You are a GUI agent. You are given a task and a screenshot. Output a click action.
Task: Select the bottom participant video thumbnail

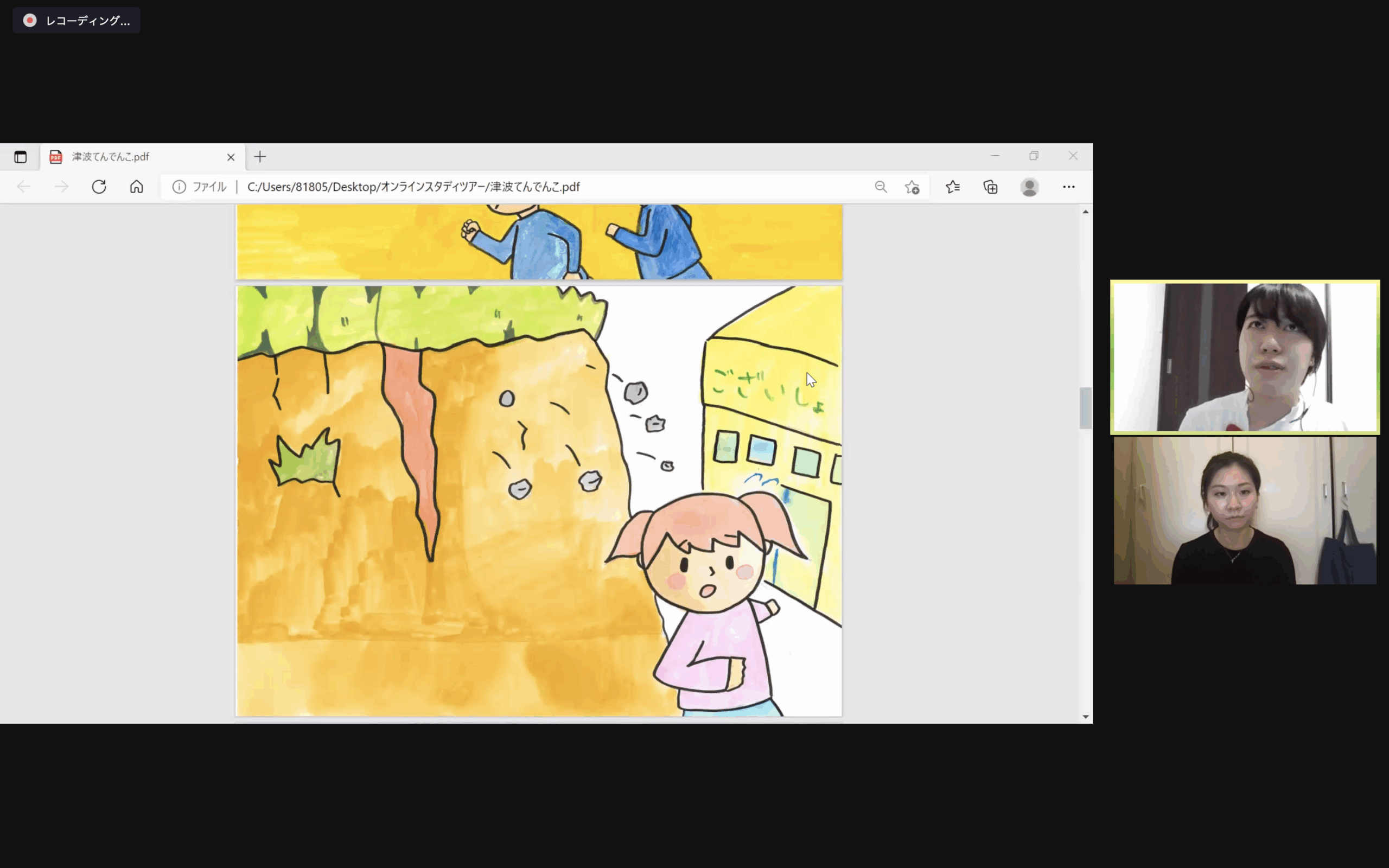1245,510
